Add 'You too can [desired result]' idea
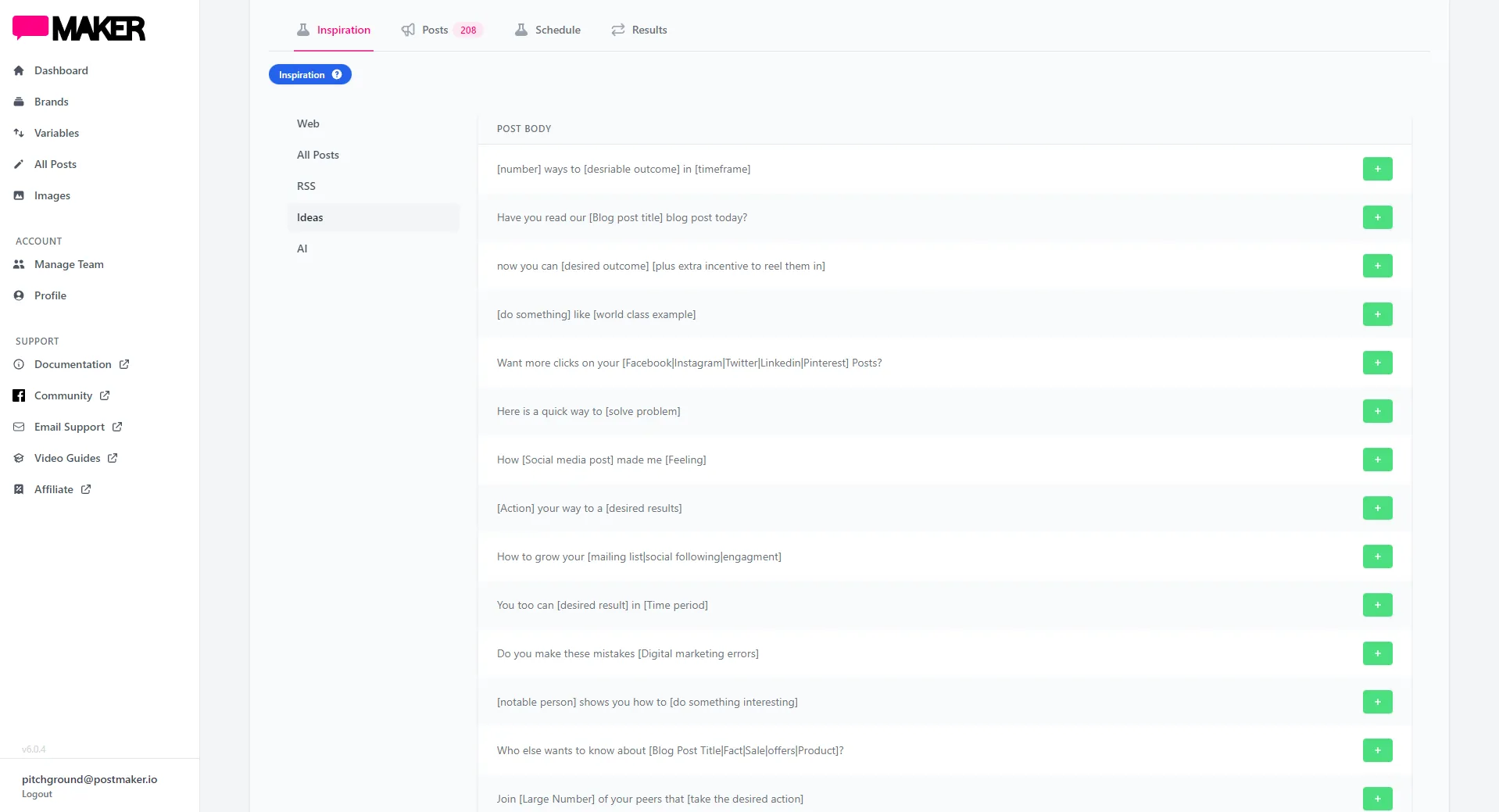Screen dimensions: 1499x812 pos(1377,605)
